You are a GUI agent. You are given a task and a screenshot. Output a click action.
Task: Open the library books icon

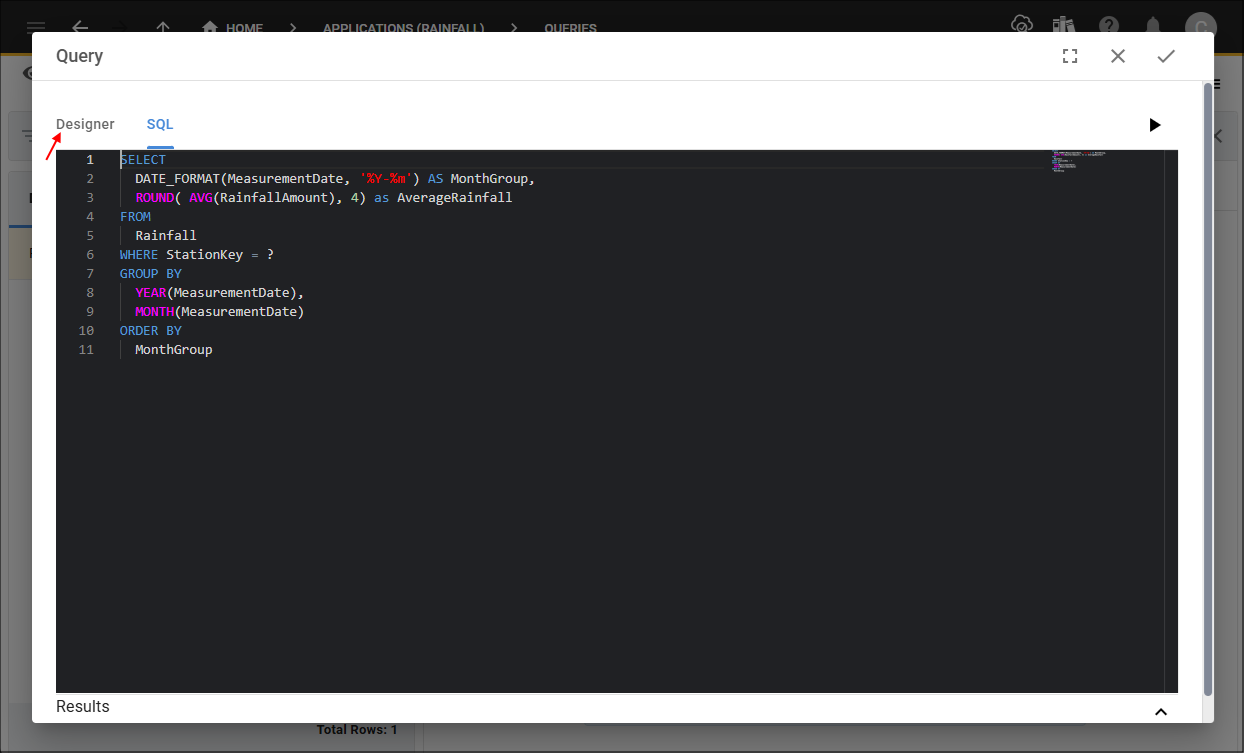pos(1063,25)
